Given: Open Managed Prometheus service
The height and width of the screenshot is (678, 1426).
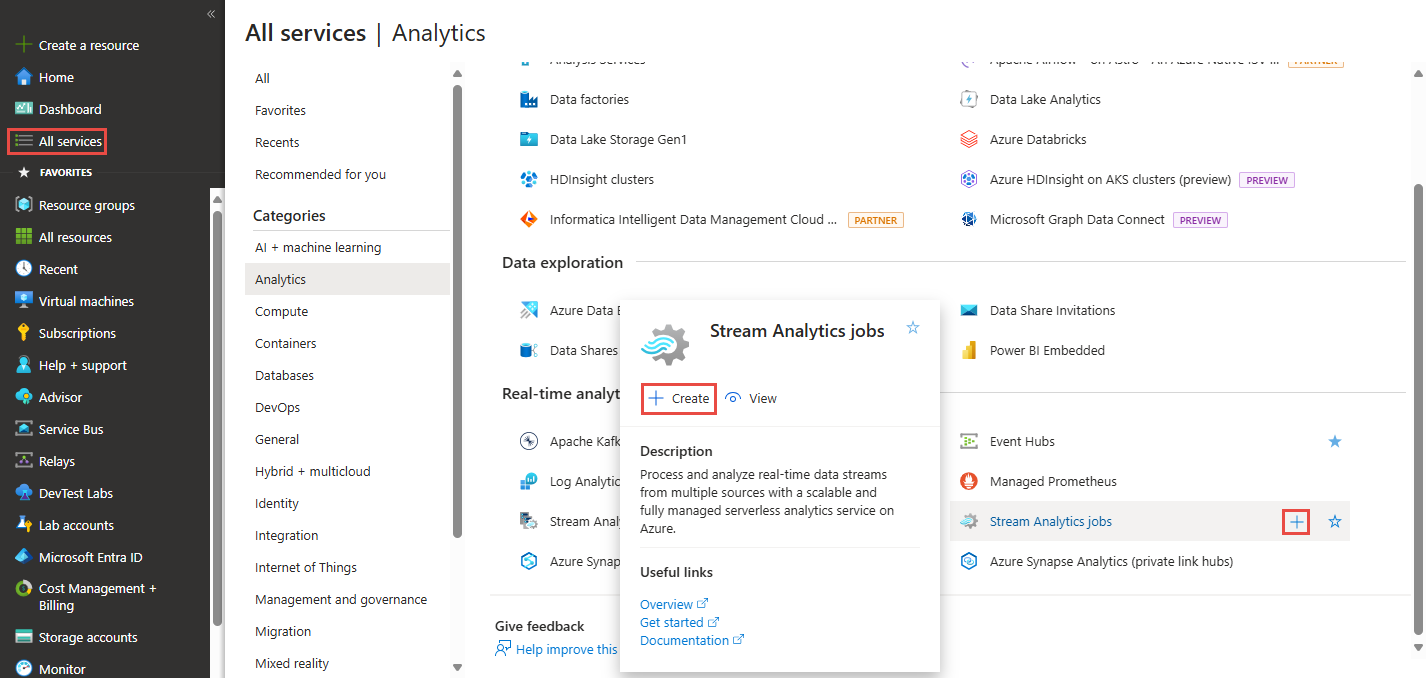Looking at the screenshot, I should point(1053,481).
